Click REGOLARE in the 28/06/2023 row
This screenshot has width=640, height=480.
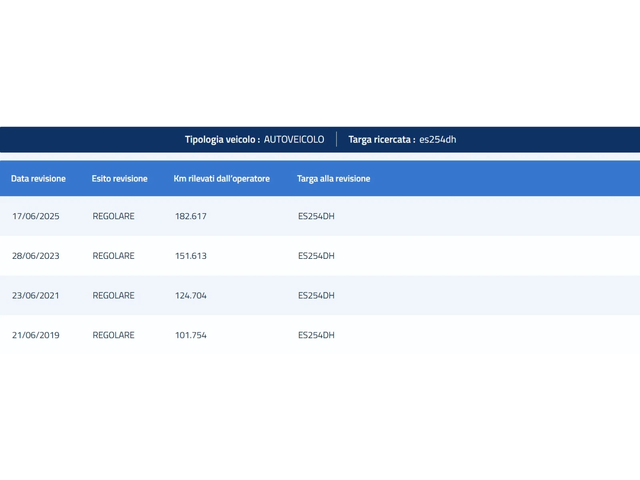point(113,256)
